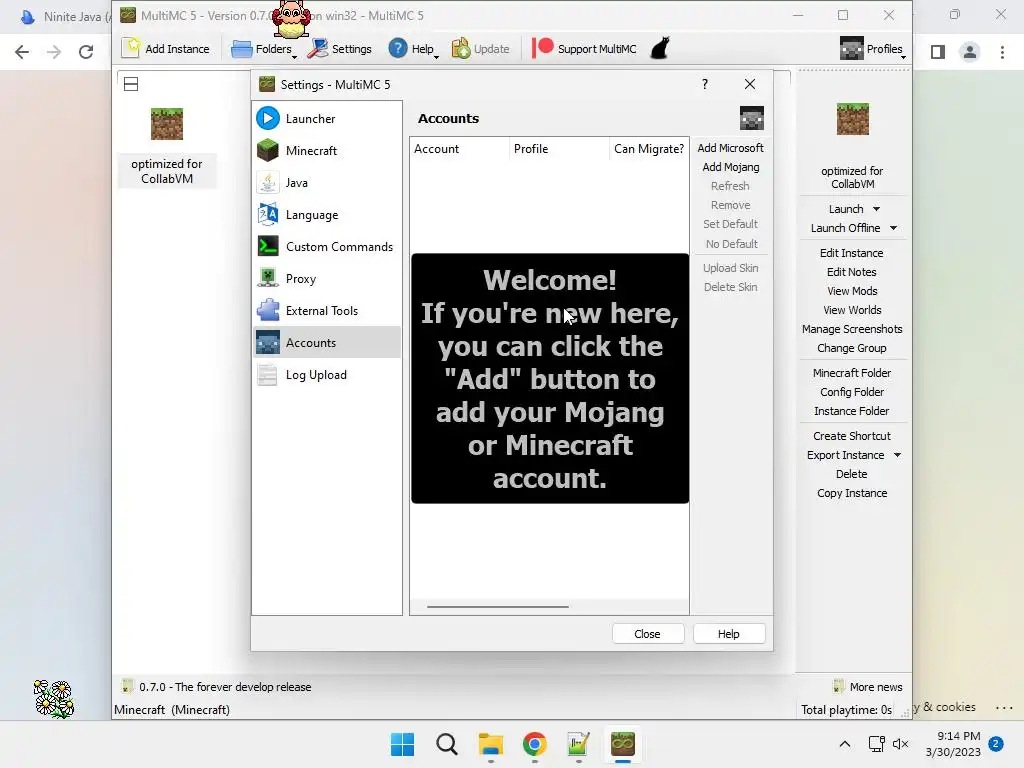
Task: Click the instance icon in right panel
Action: 852,119
